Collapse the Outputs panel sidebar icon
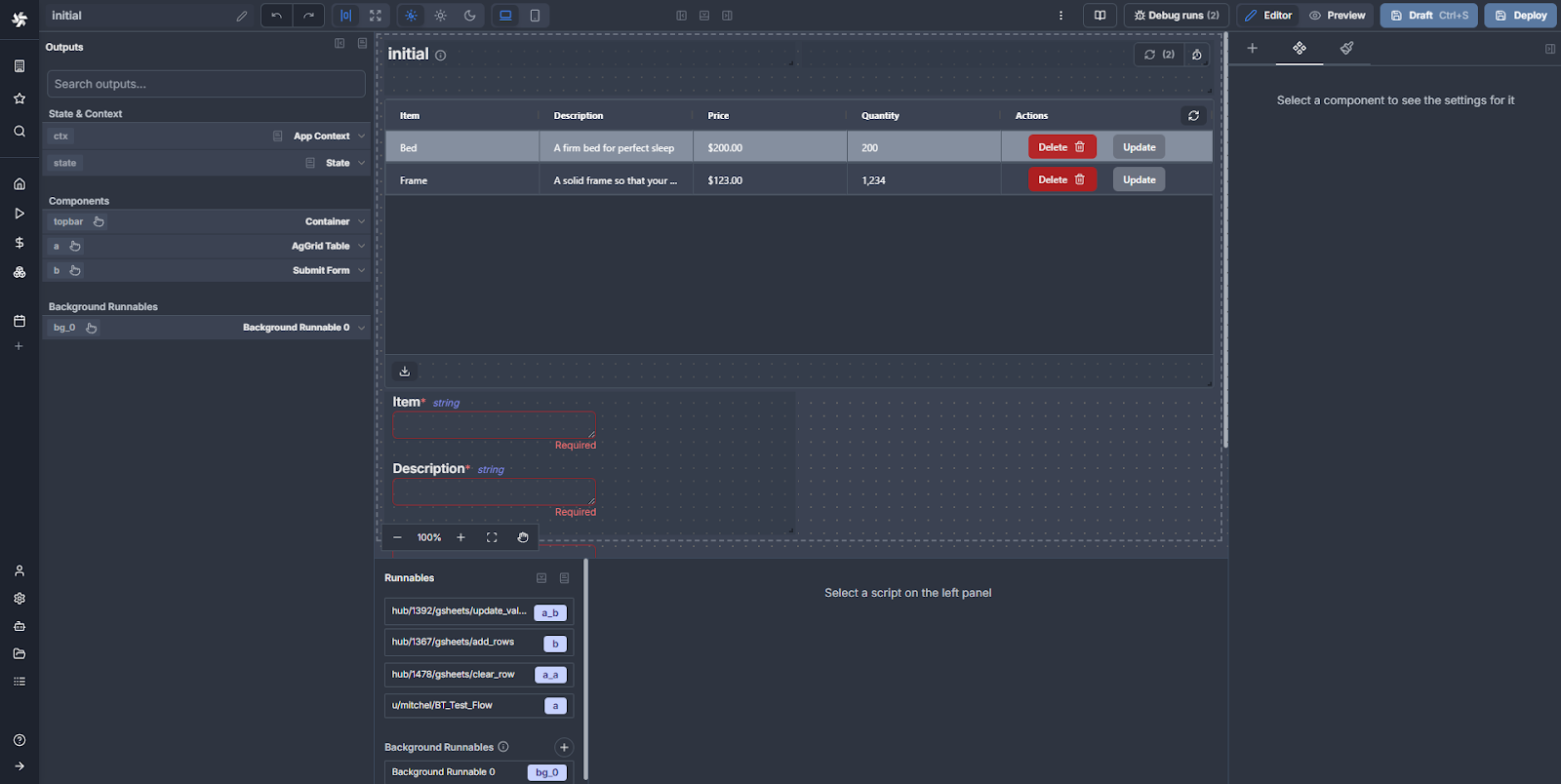The image size is (1561, 784). pos(340,44)
